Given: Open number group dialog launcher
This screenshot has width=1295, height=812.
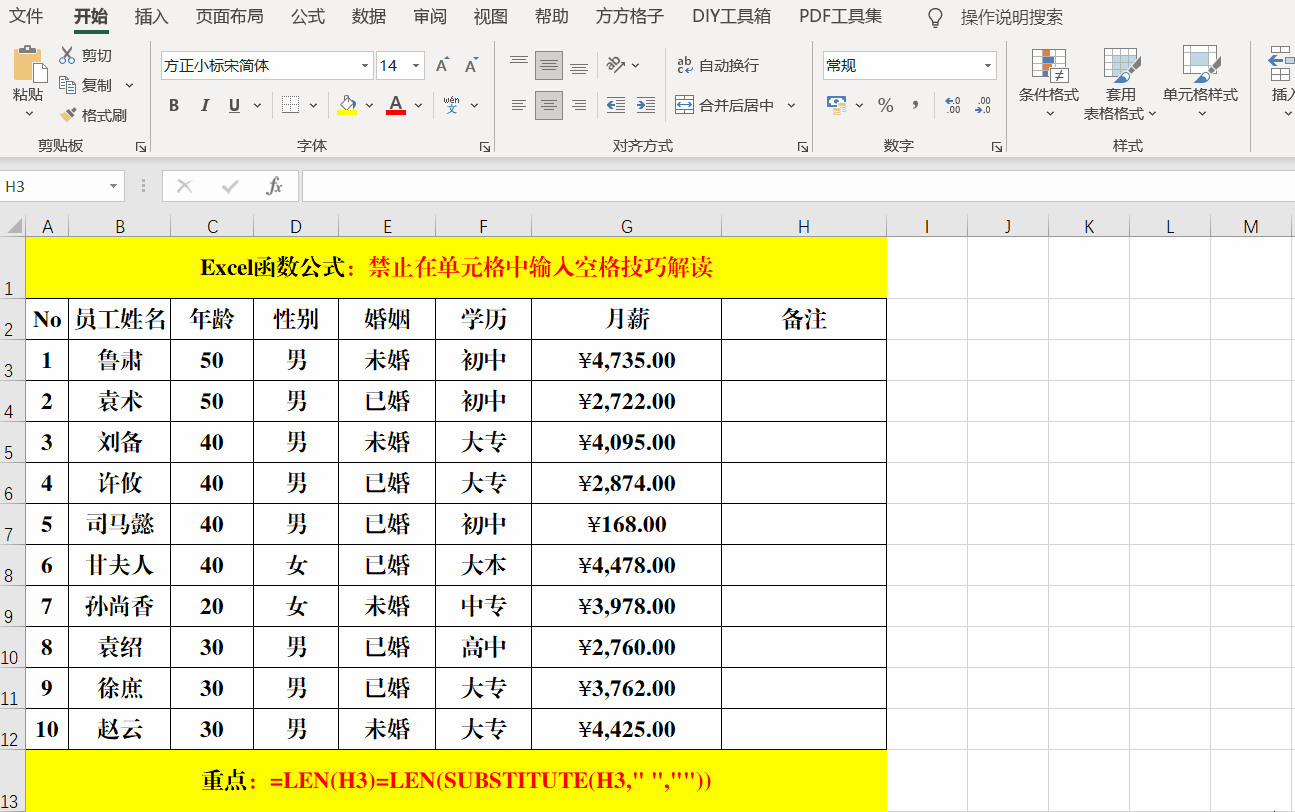Looking at the screenshot, I should coord(997,147).
